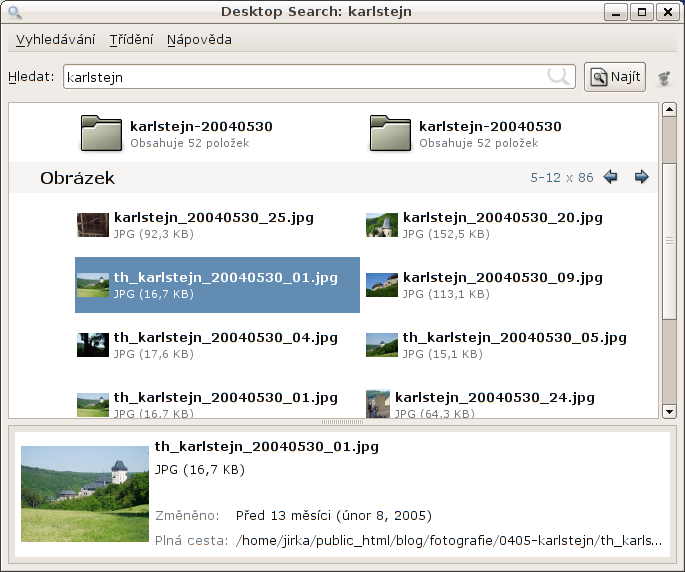
Task: Select karlstejn_20040530_25.jpg file name
Action: tap(214, 218)
